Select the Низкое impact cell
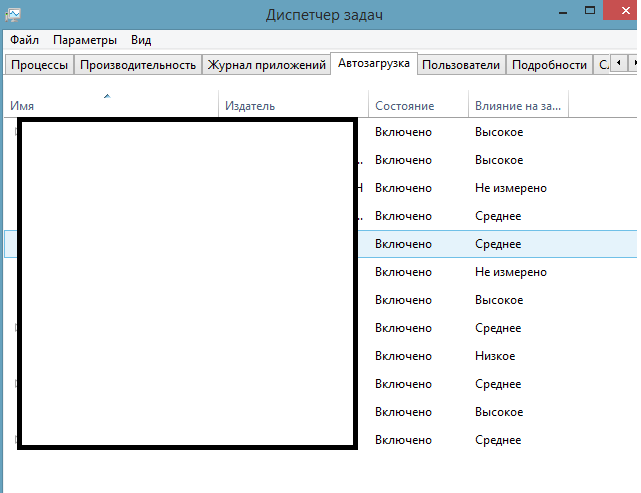The image size is (641, 493). (x=495, y=356)
